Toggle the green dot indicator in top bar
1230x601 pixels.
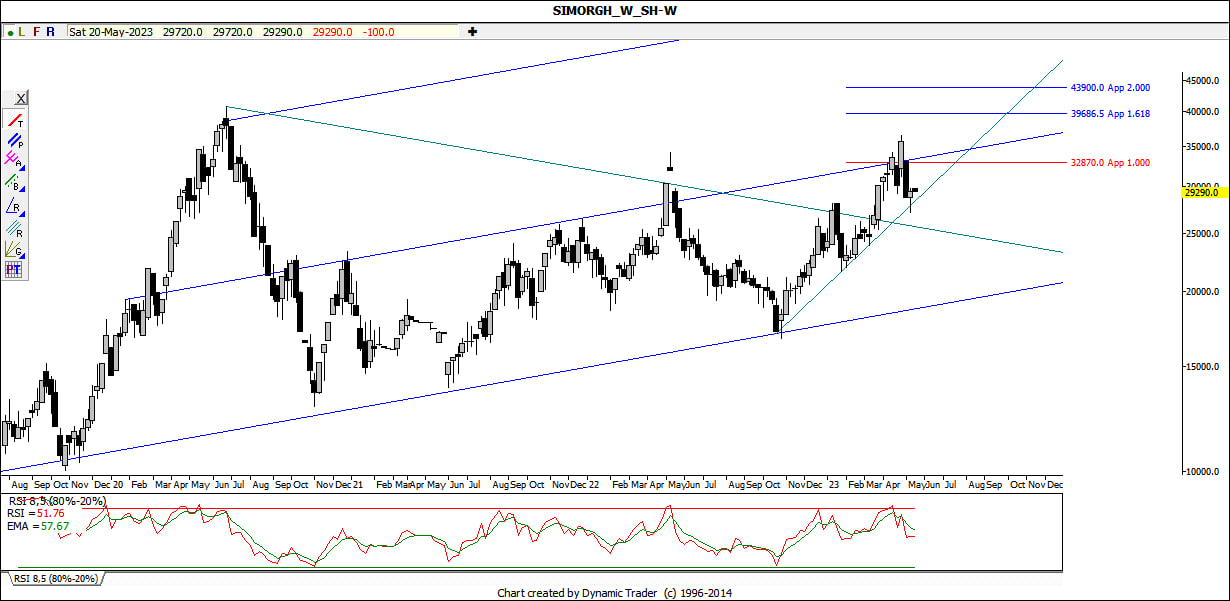(9, 32)
